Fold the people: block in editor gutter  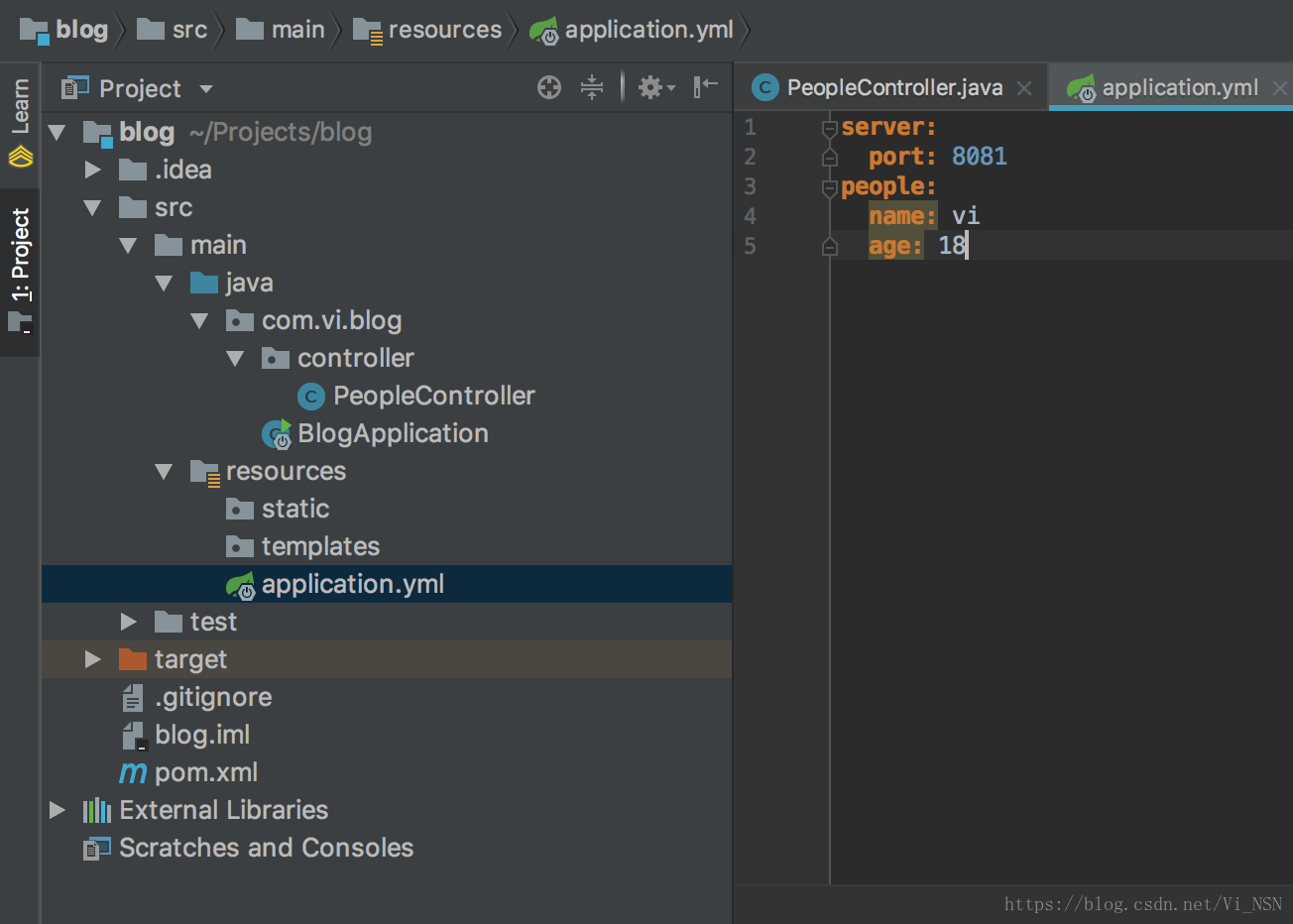[x=830, y=186]
